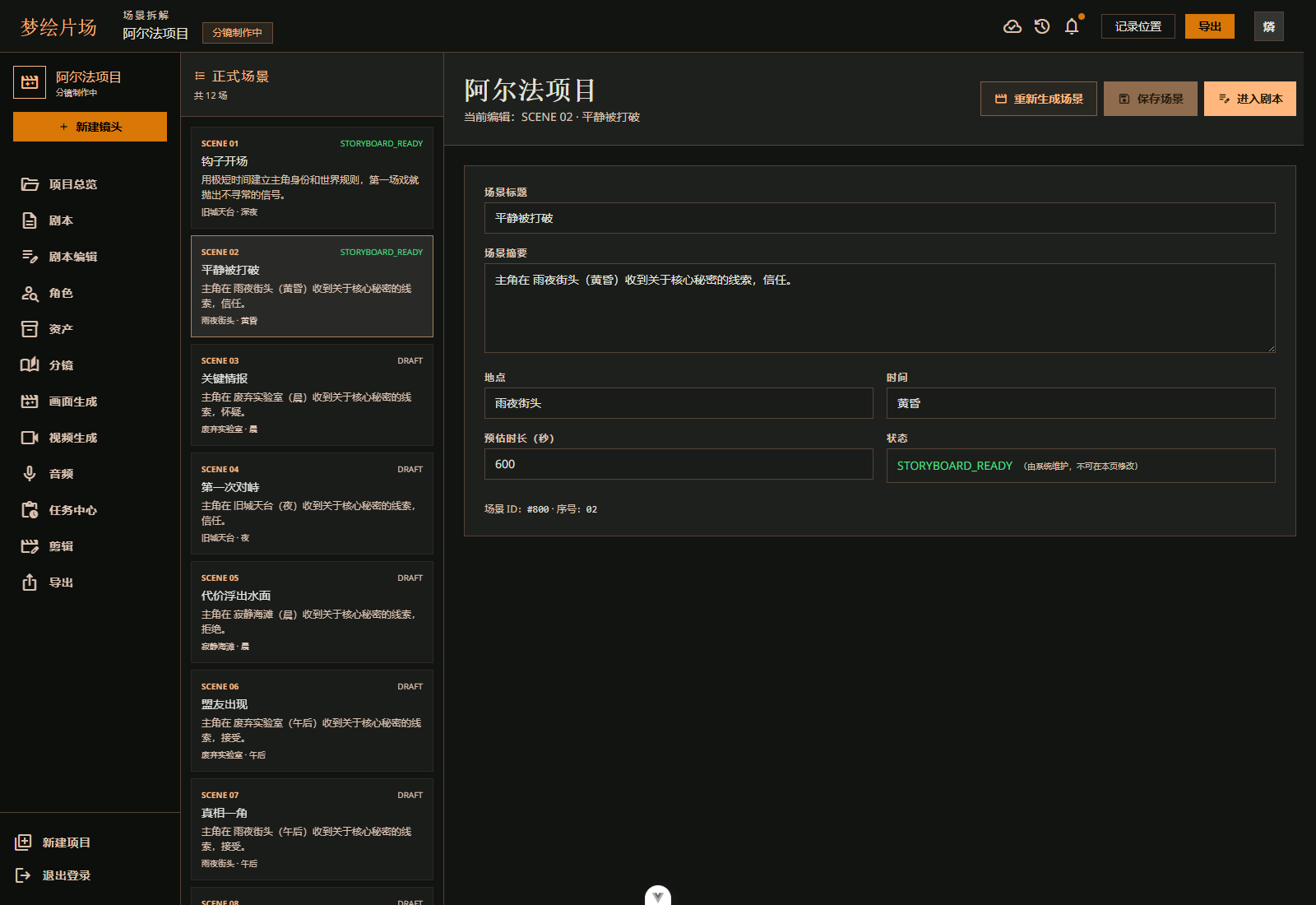
Task: Click the 画面生成 film frame icon
Action: coord(30,401)
